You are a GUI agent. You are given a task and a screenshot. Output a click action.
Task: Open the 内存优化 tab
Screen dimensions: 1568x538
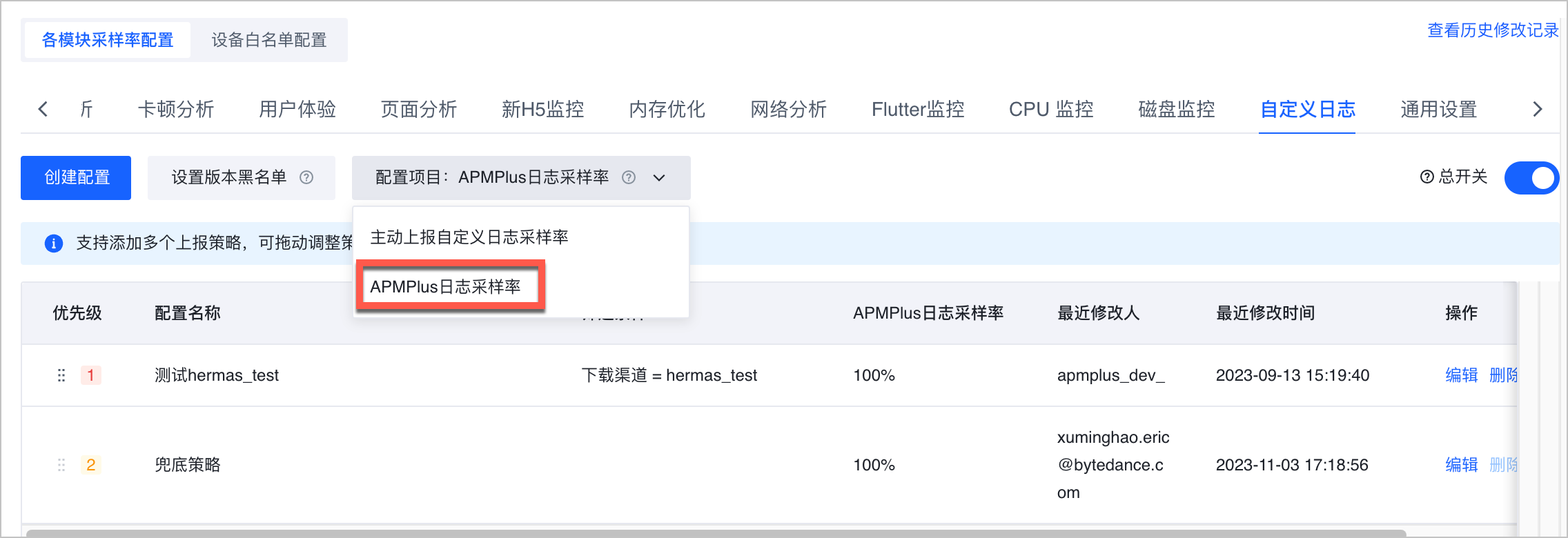click(667, 109)
